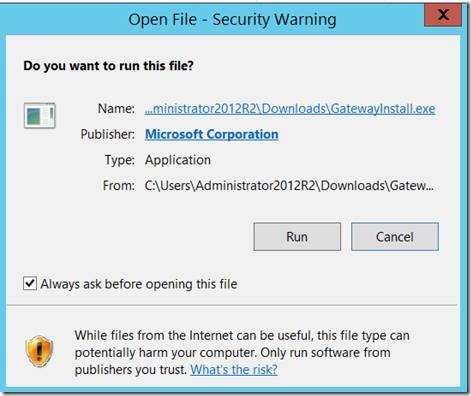Click the From: field label
471x396 pixels.
[119, 185]
